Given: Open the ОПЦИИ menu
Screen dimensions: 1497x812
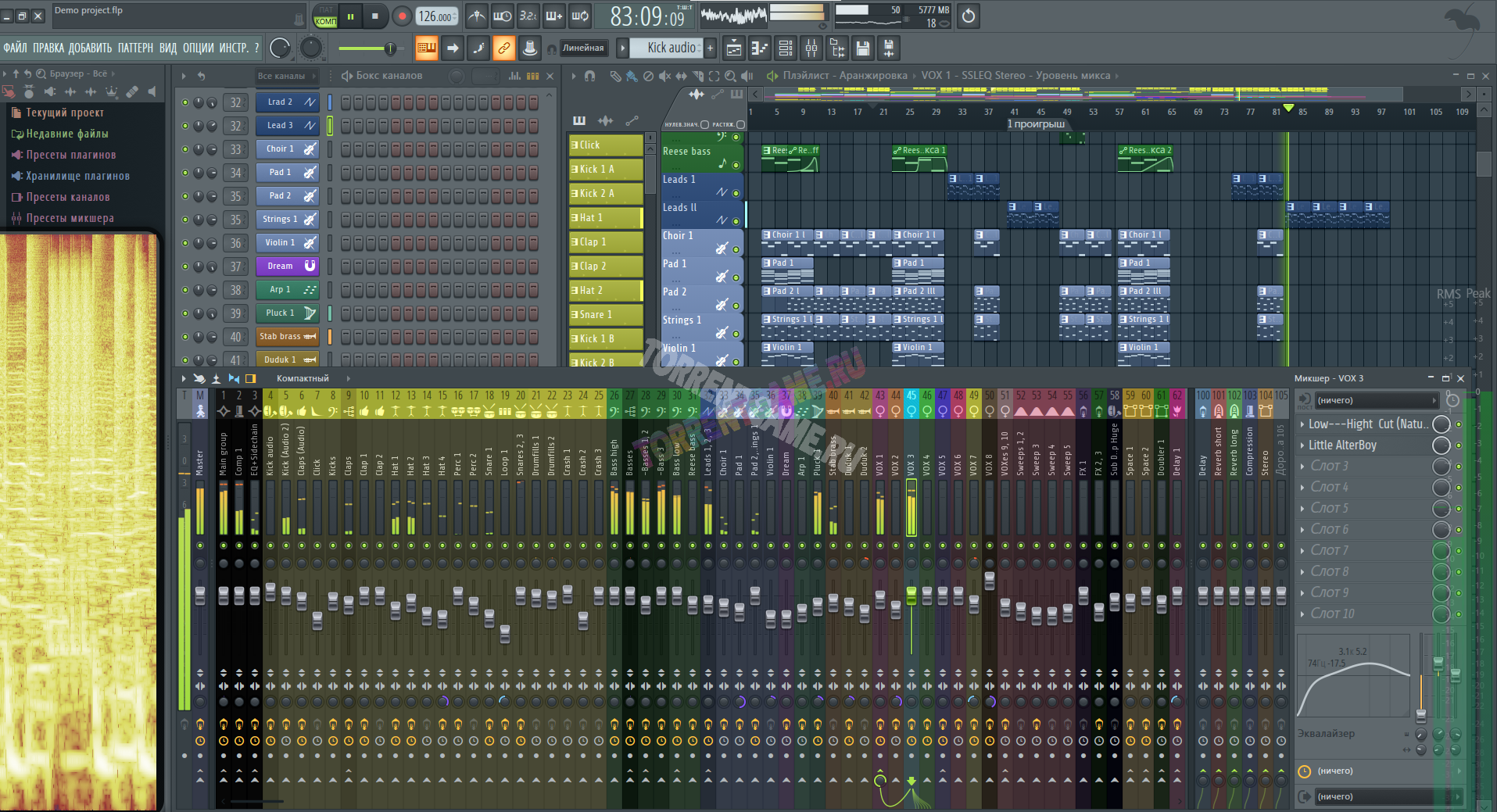Looking at the screenshot, I should (x=198, y=48).
